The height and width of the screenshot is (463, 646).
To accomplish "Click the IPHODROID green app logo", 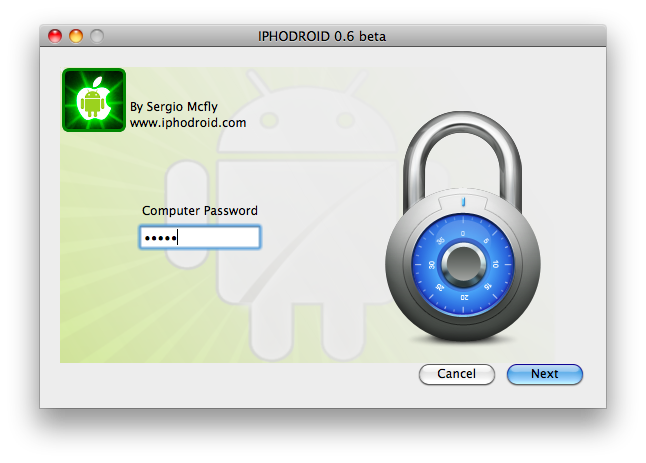I will click(94, 100).
